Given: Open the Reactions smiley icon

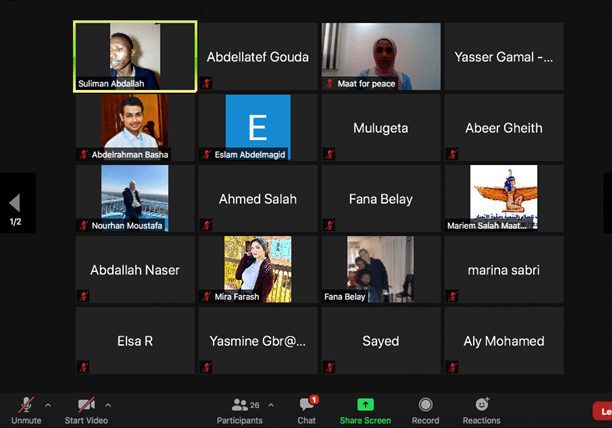Looking at the screenshot, I should click(482, 405).
